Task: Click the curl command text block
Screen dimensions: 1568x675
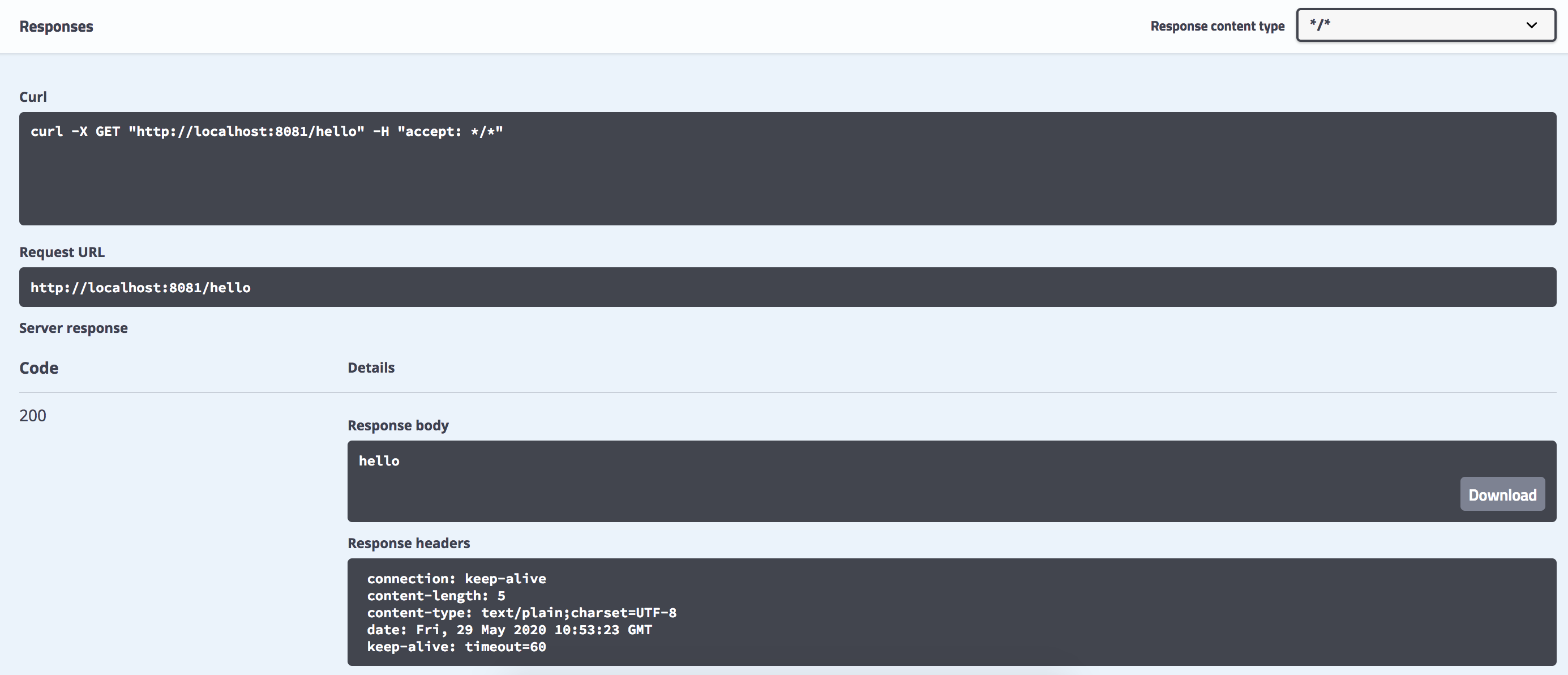Action: coord(267,131)
